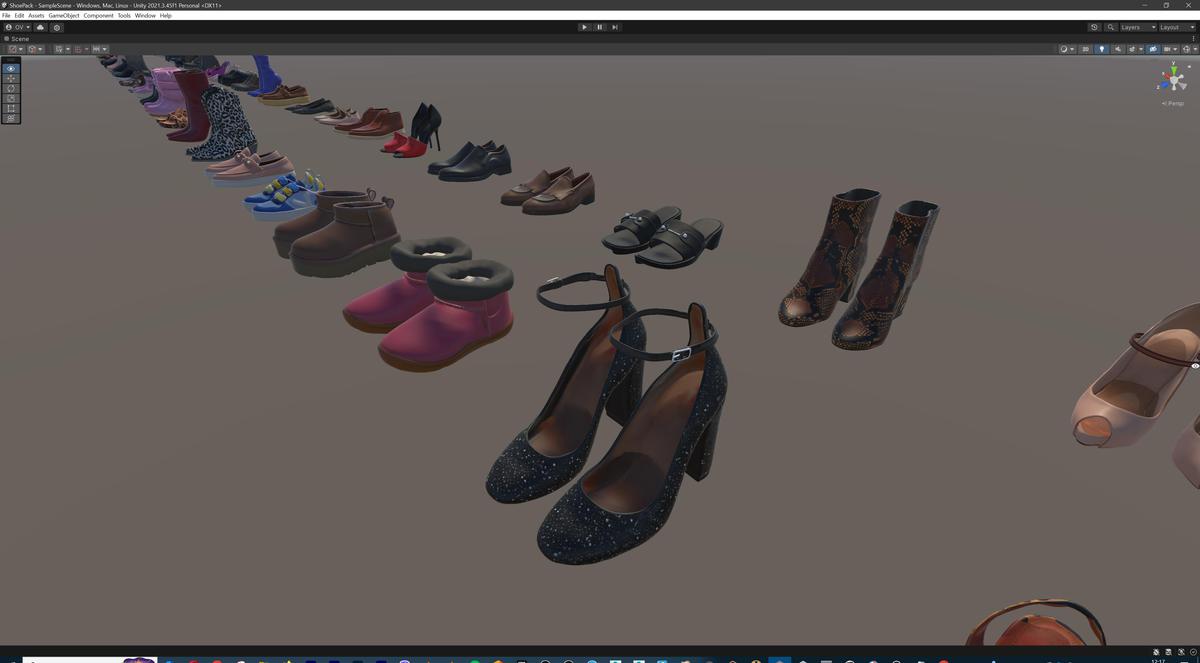Open the GameObject menu
This screenshot has width=1200, height=663.
pyautogui.click(x=64, y=15)
